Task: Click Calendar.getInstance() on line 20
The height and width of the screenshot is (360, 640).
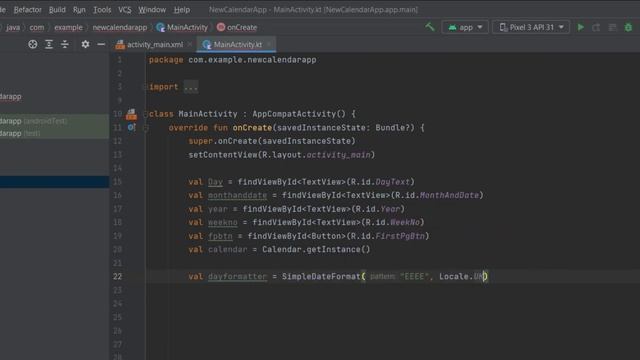Action: (x=316, y=249)
